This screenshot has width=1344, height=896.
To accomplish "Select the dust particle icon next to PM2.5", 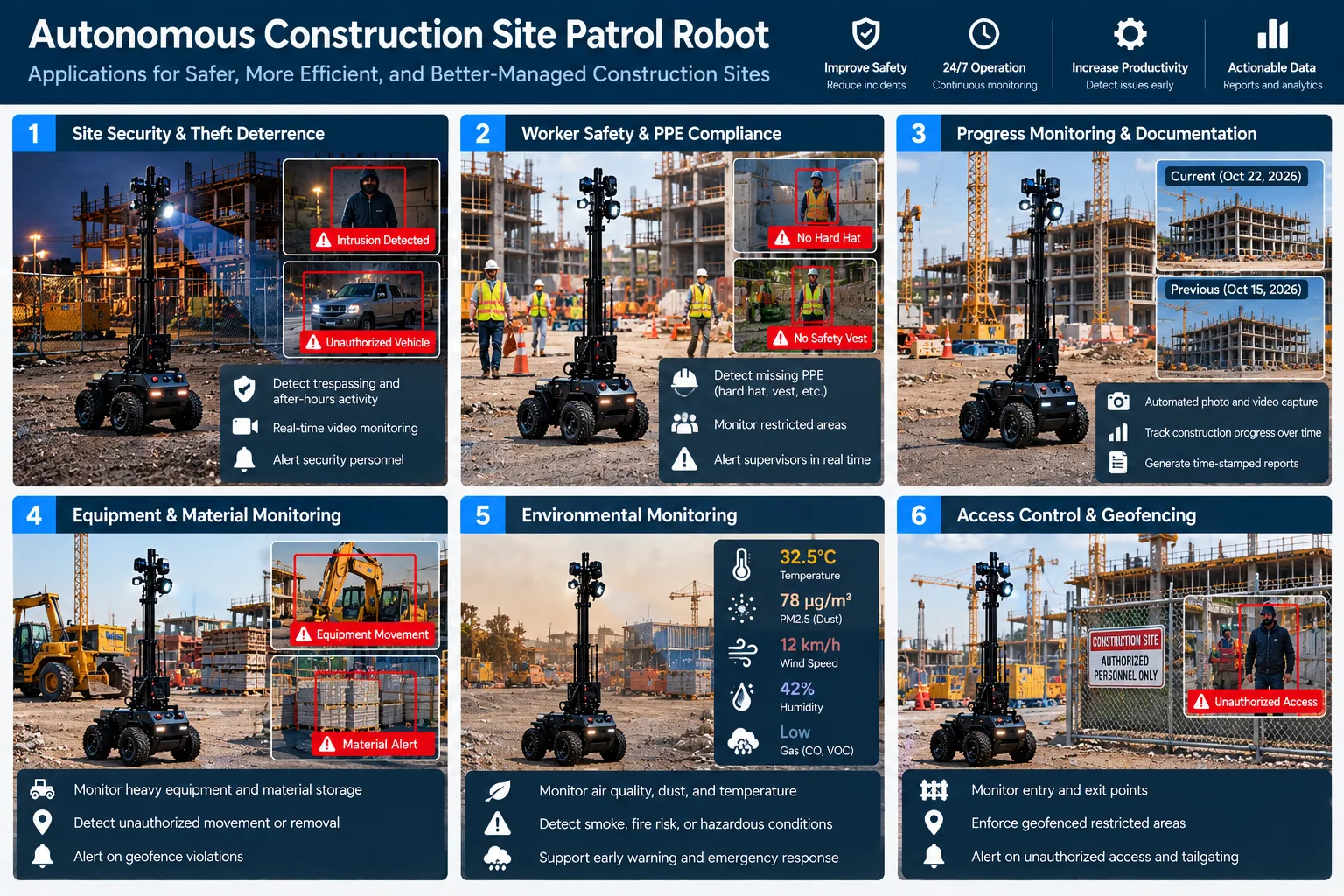I will (742, 608).
